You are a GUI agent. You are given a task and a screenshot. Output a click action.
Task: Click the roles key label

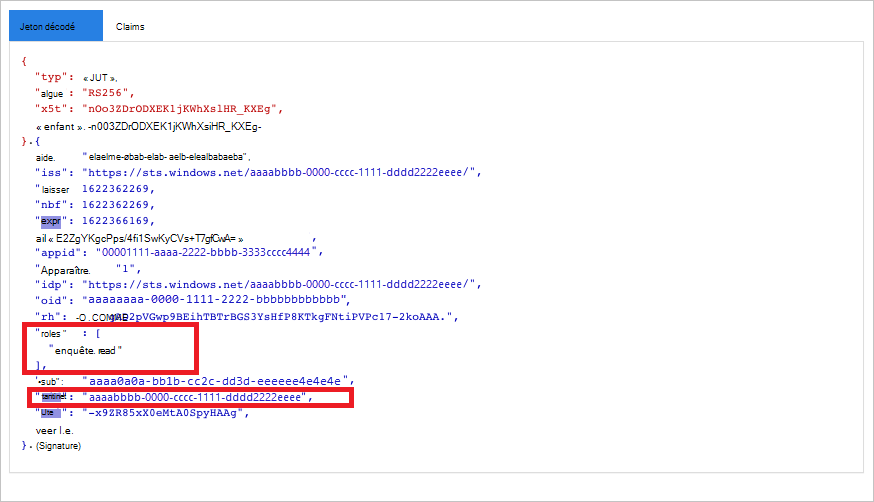51,333
